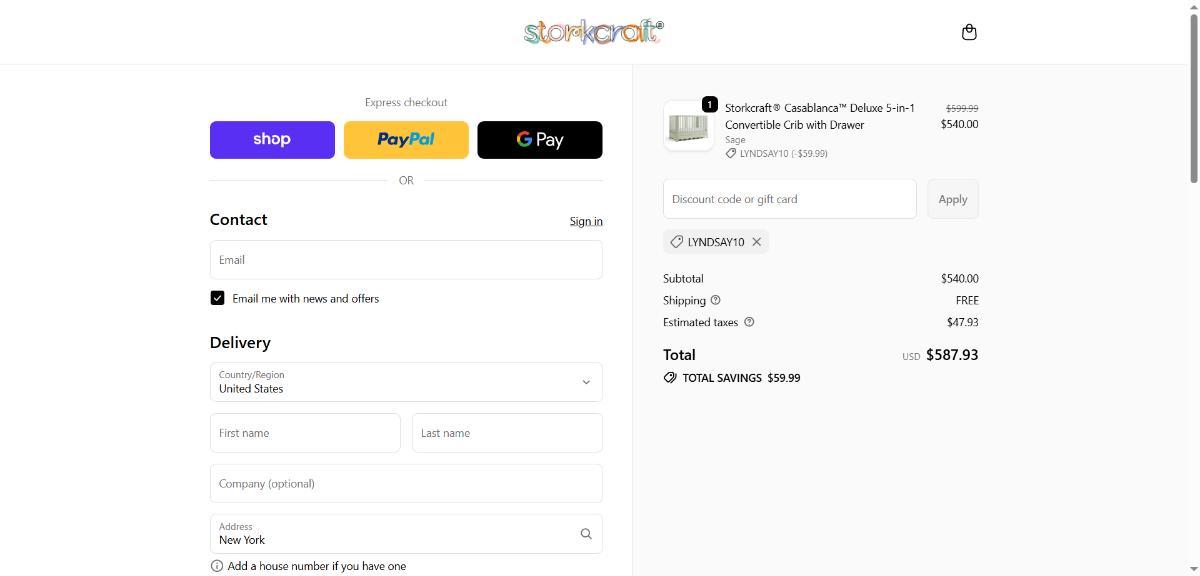Choose PayPal express checkout
The height and width of the screenshot is (576, 1200).
coord(406,140)
